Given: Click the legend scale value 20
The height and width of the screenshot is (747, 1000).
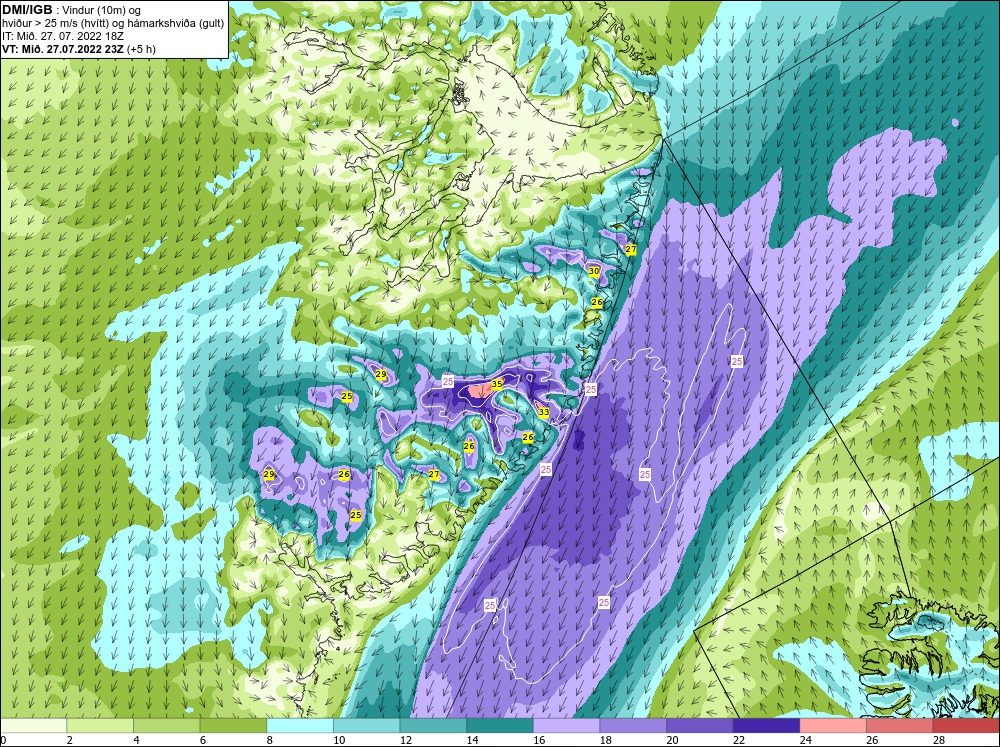Looking at the screenshot, I should tap(672, 740).
